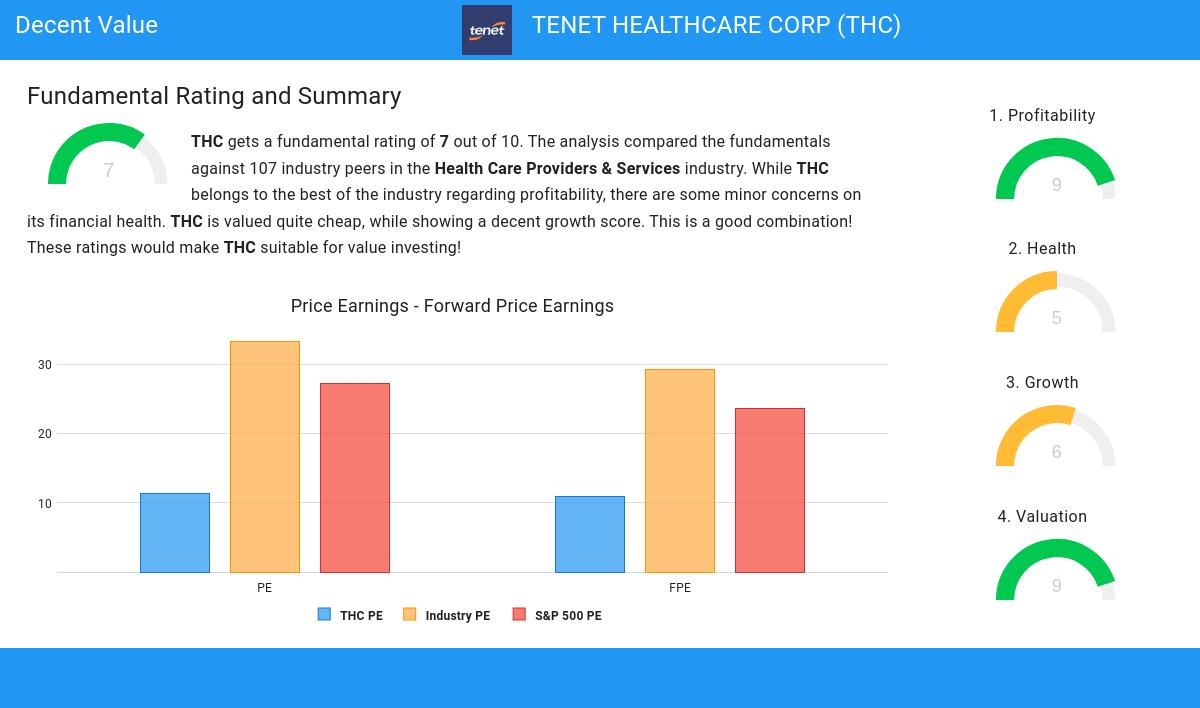Click the '1. Profitability' heading
This screenshot has height=708, width=1200.
click(x=1042, y=116)
